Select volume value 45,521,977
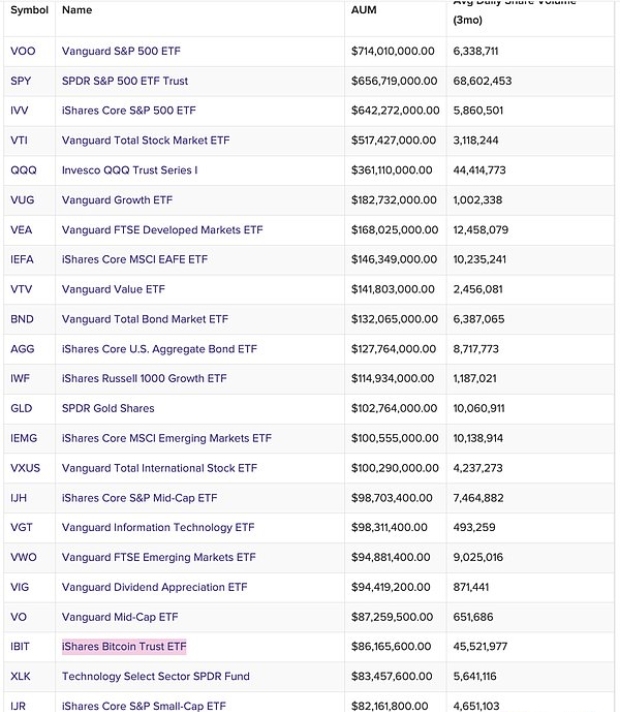Viewport: 620px width, 712px height. click(x=480, y=646)
